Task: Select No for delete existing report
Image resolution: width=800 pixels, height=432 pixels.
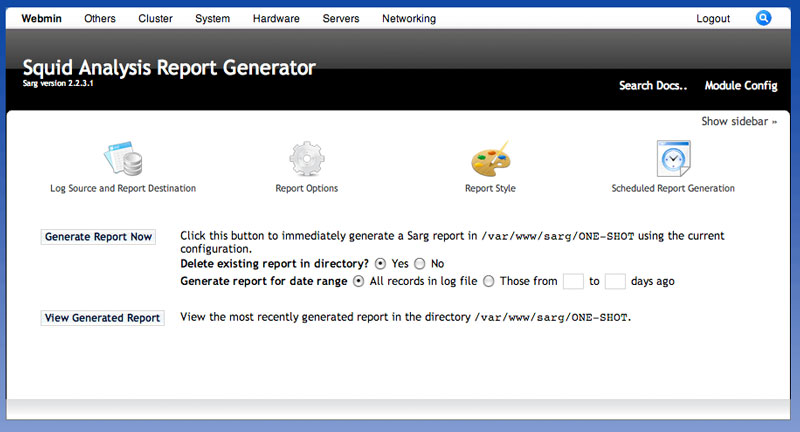Action: [x=420, y=264]
